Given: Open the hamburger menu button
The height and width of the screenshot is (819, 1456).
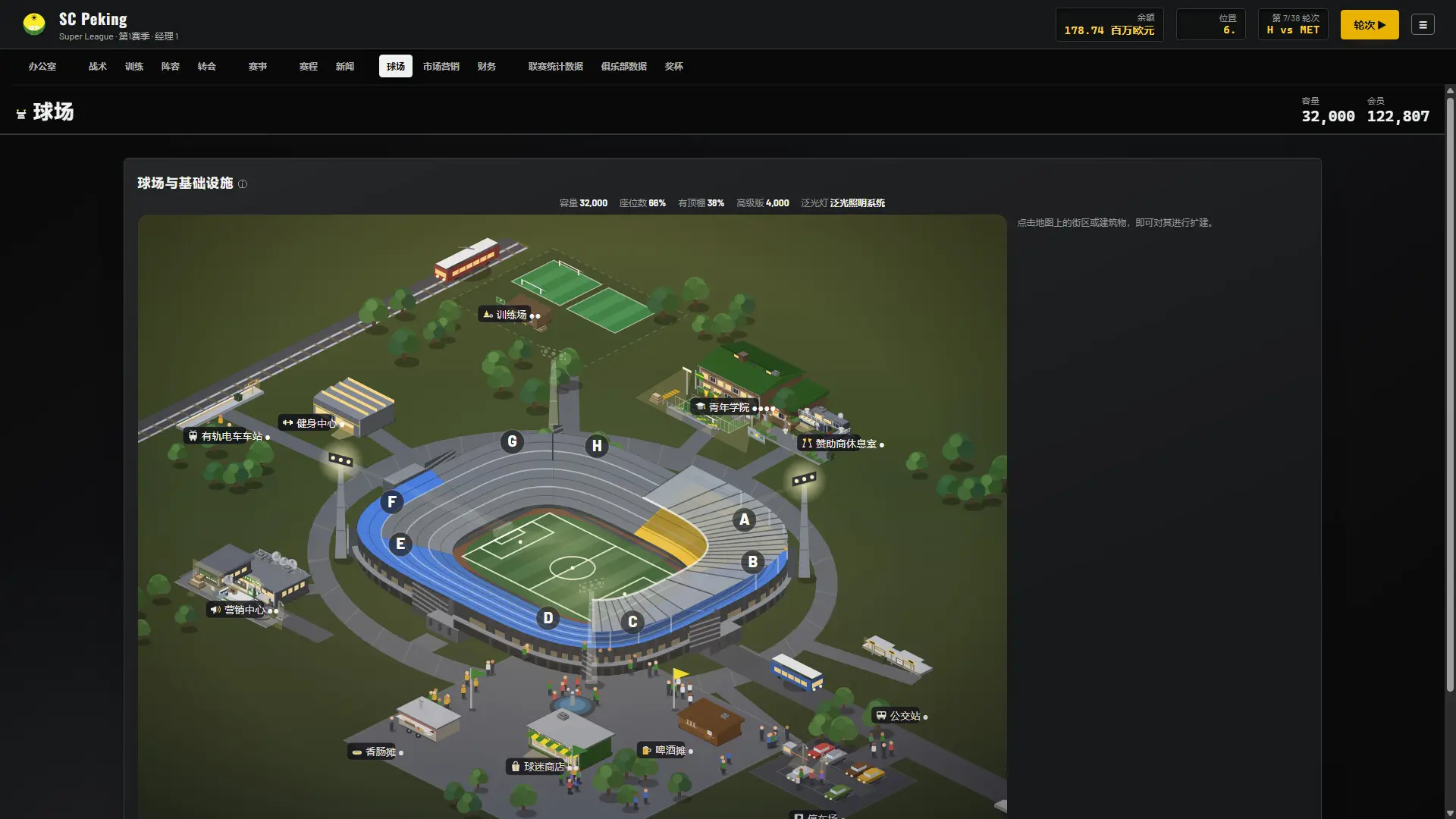Looking at the screenshot, I should 1423,25.
